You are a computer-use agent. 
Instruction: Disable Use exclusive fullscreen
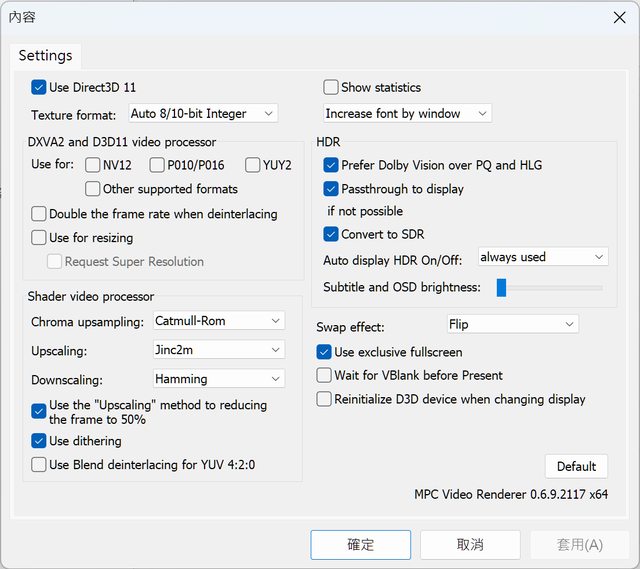(x=324, y=352)
